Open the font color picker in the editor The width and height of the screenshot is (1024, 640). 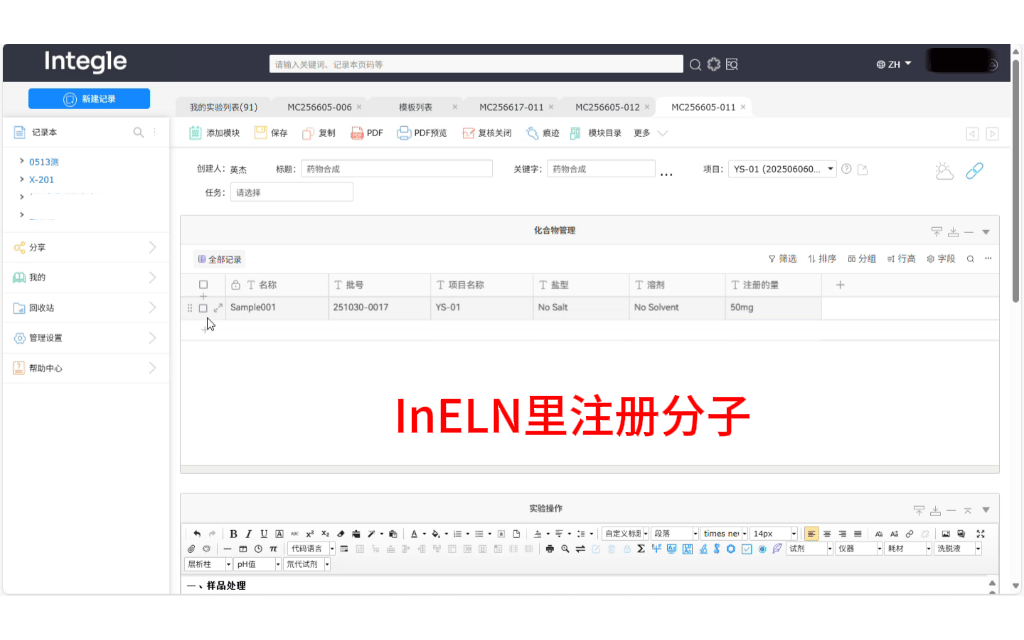point(417,533)
